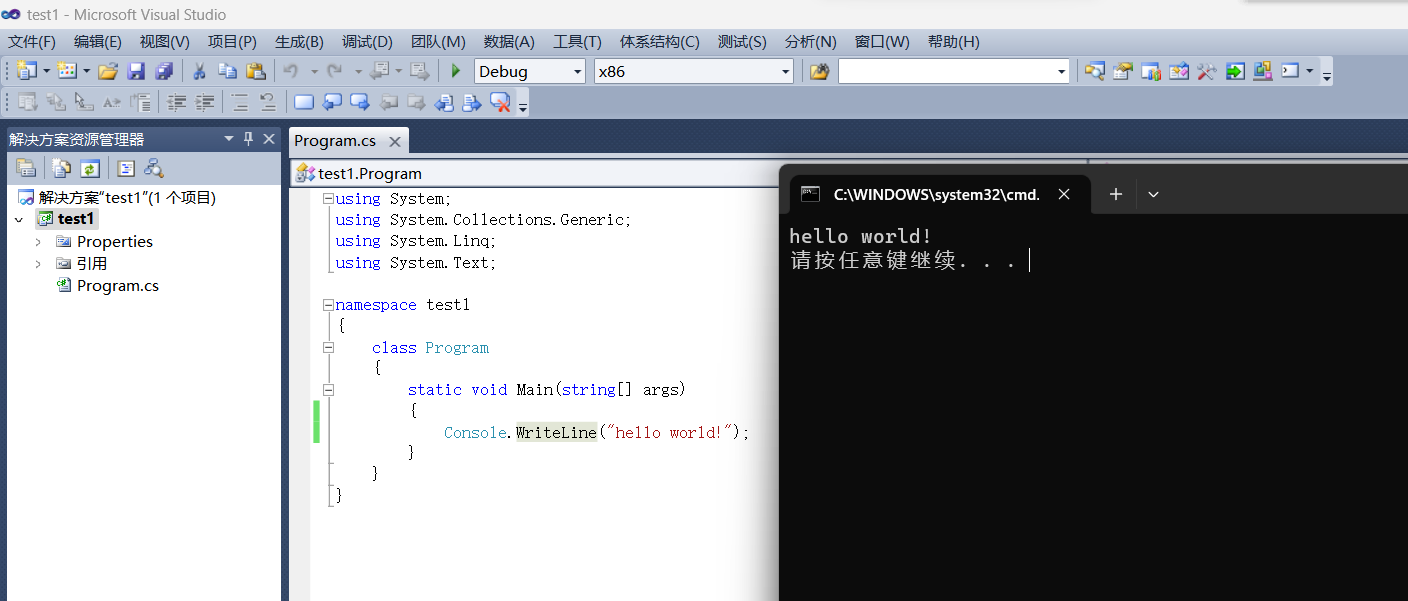
Task: Click the Open File folder icon
Action: tap(108, 71)
